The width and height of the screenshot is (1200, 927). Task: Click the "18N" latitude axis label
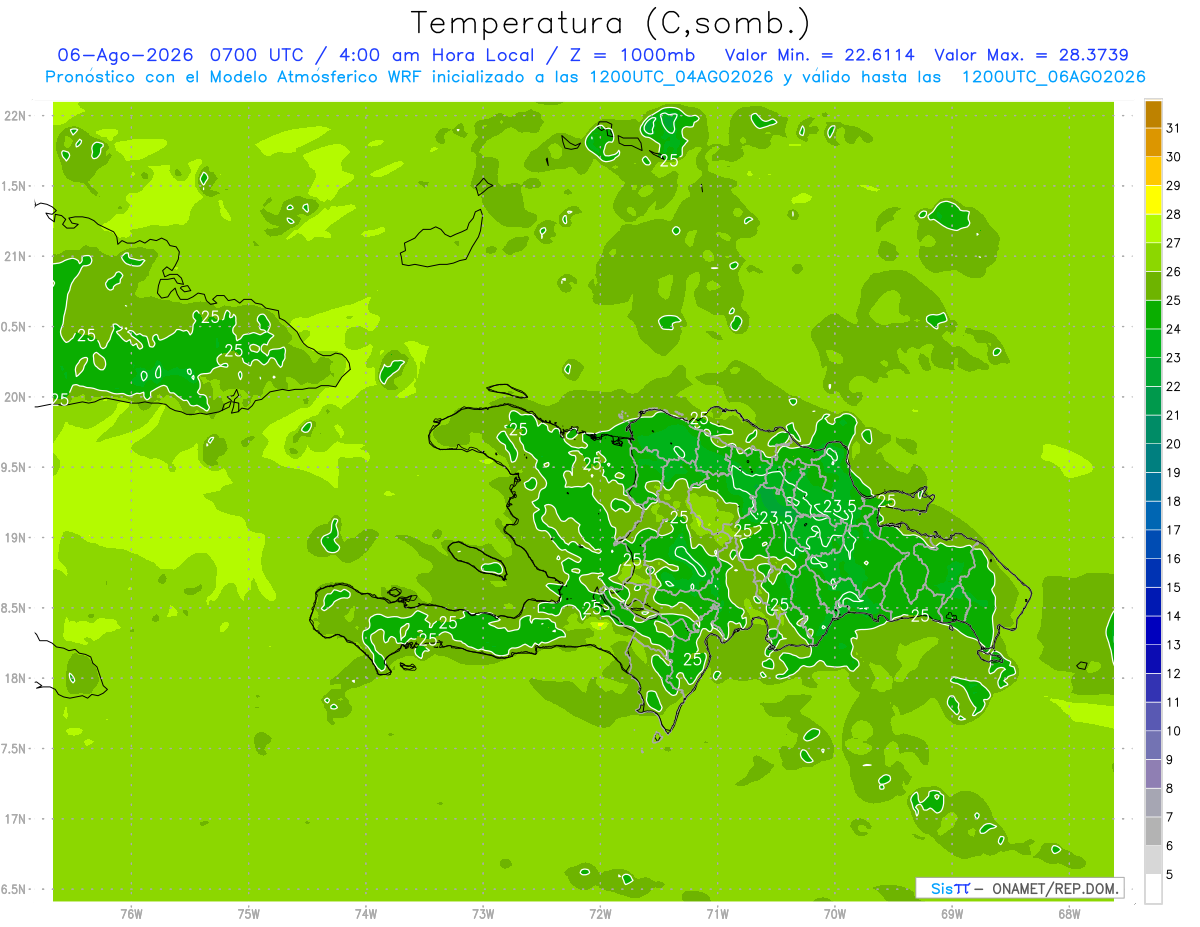point(16,678)
